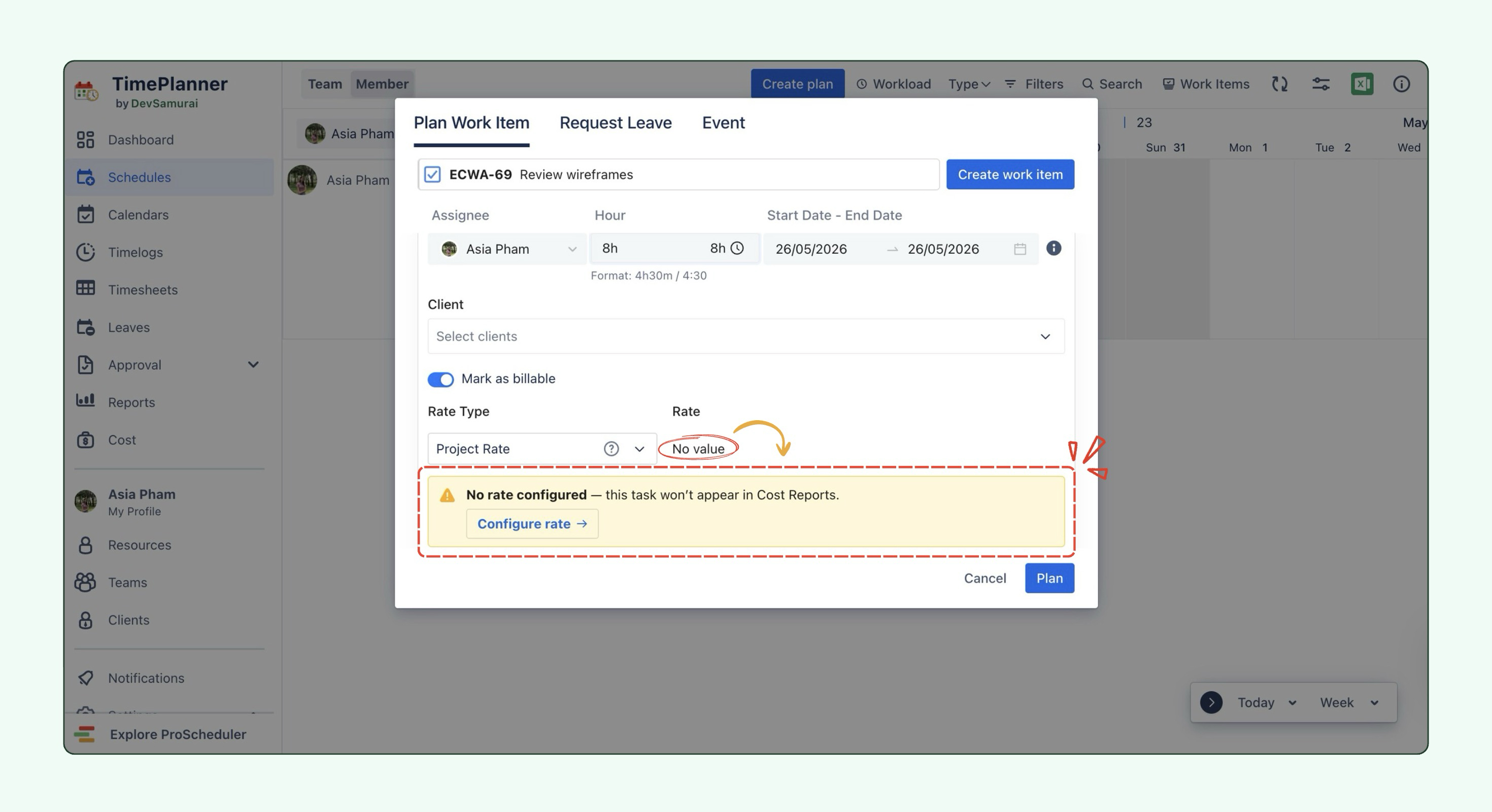Click the Project Rate help question icon
This screenshot has height=812, width=1492.
[611, 449]
